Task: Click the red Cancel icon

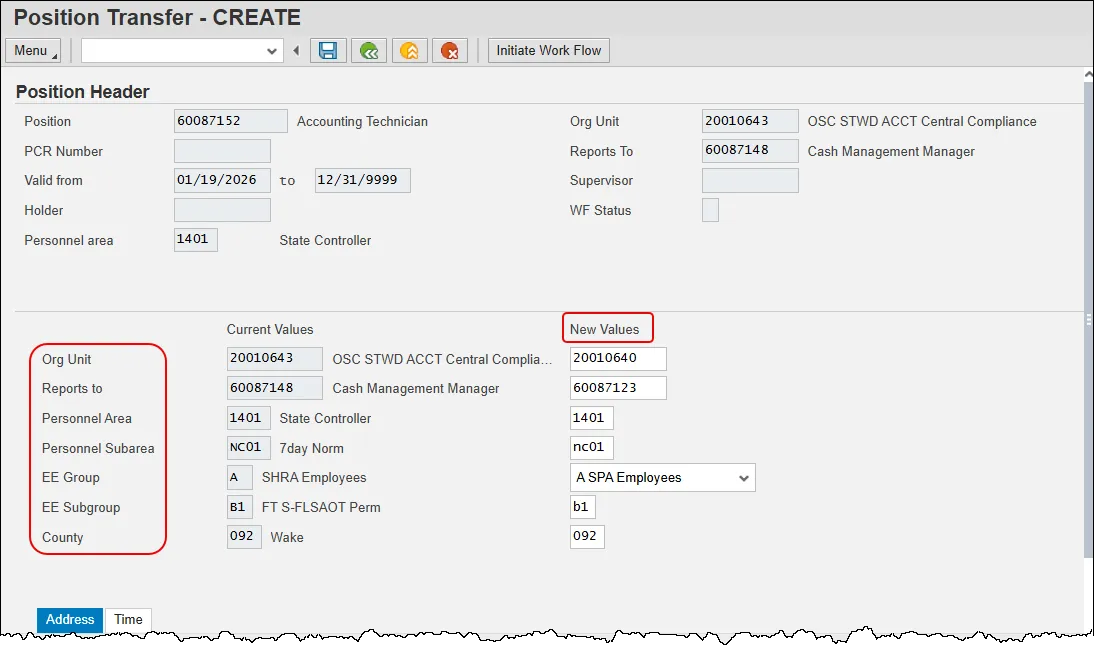Action: [x=450, y=51]
